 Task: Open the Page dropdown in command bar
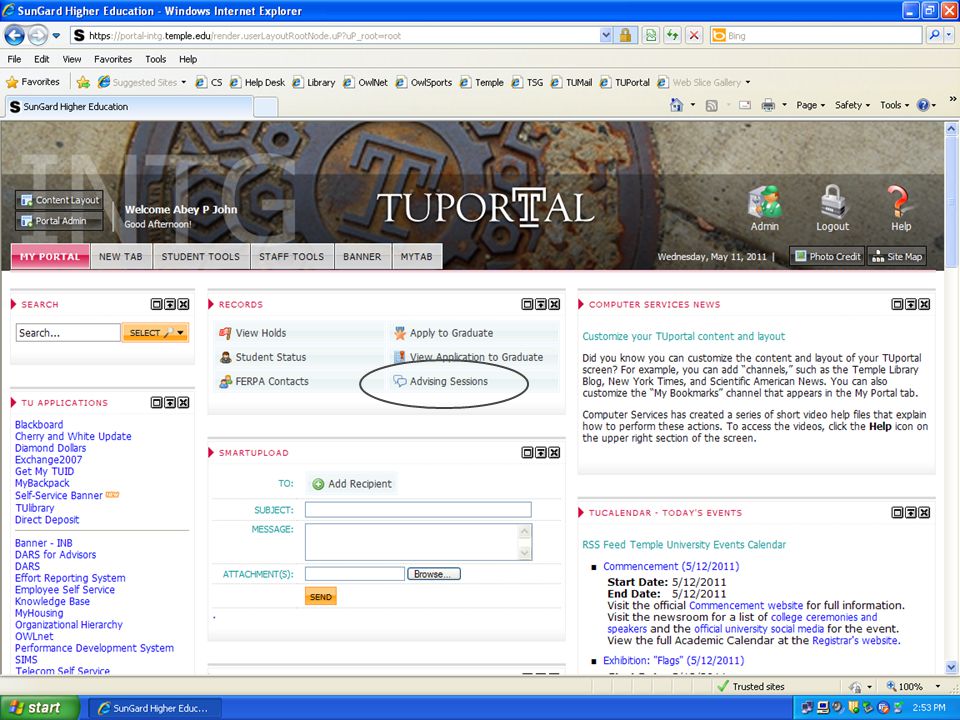point(810,105)
